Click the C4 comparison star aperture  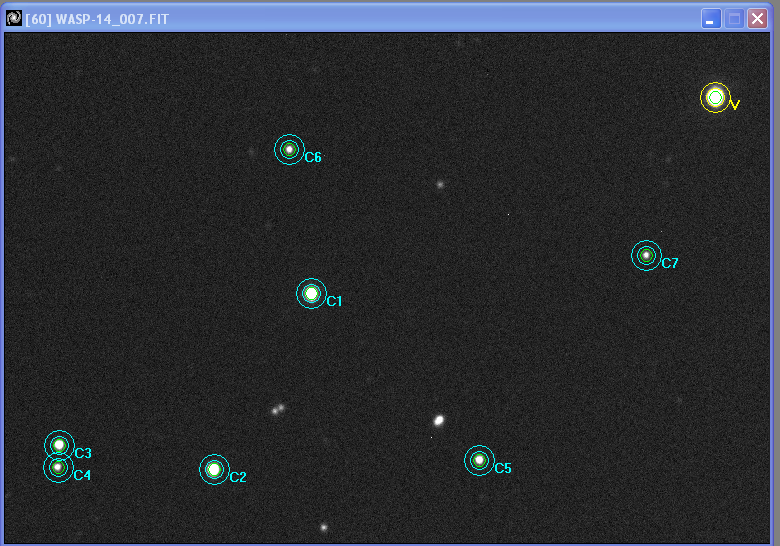pyautogui.click(x=58, y=467)
